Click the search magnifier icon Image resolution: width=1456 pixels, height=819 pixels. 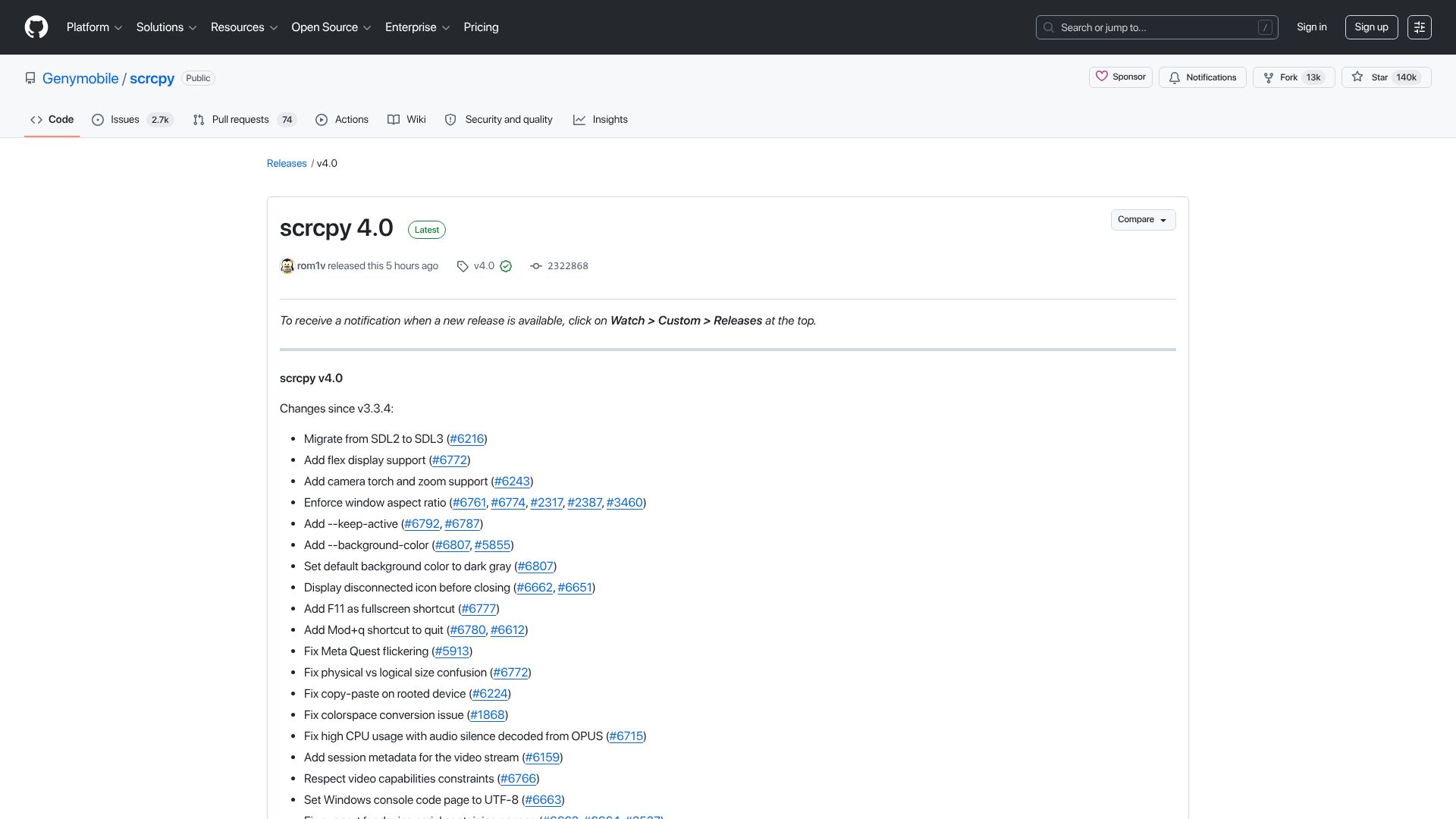1049,27
